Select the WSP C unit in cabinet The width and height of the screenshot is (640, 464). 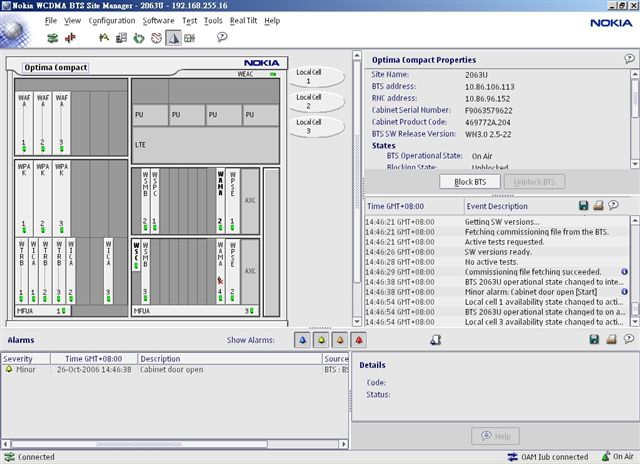coord(155,201)
